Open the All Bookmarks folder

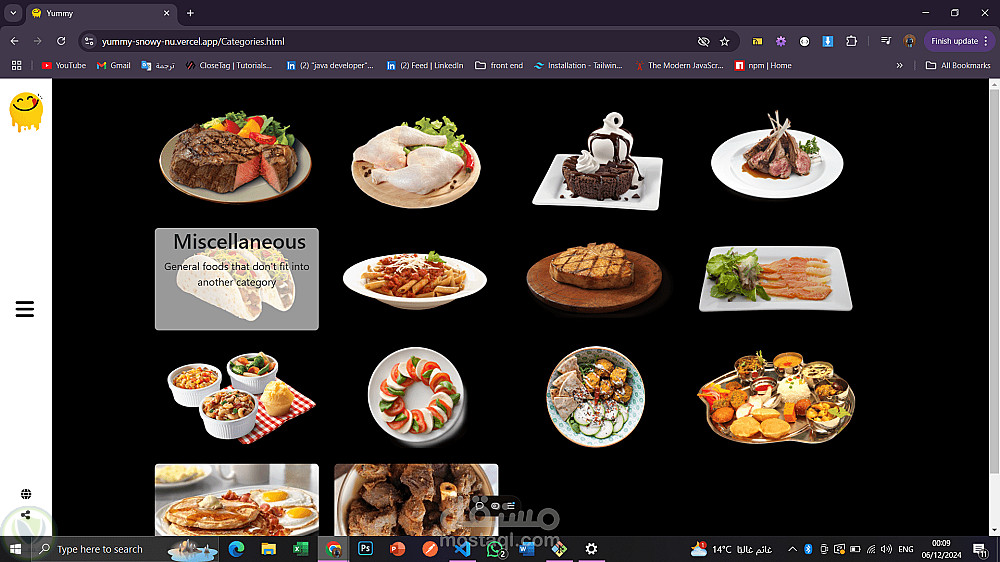point(958,65)
